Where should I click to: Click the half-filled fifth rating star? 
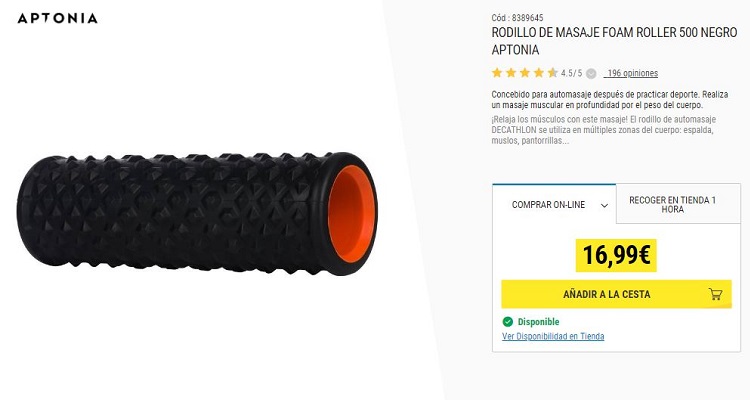tap(553, 73)
